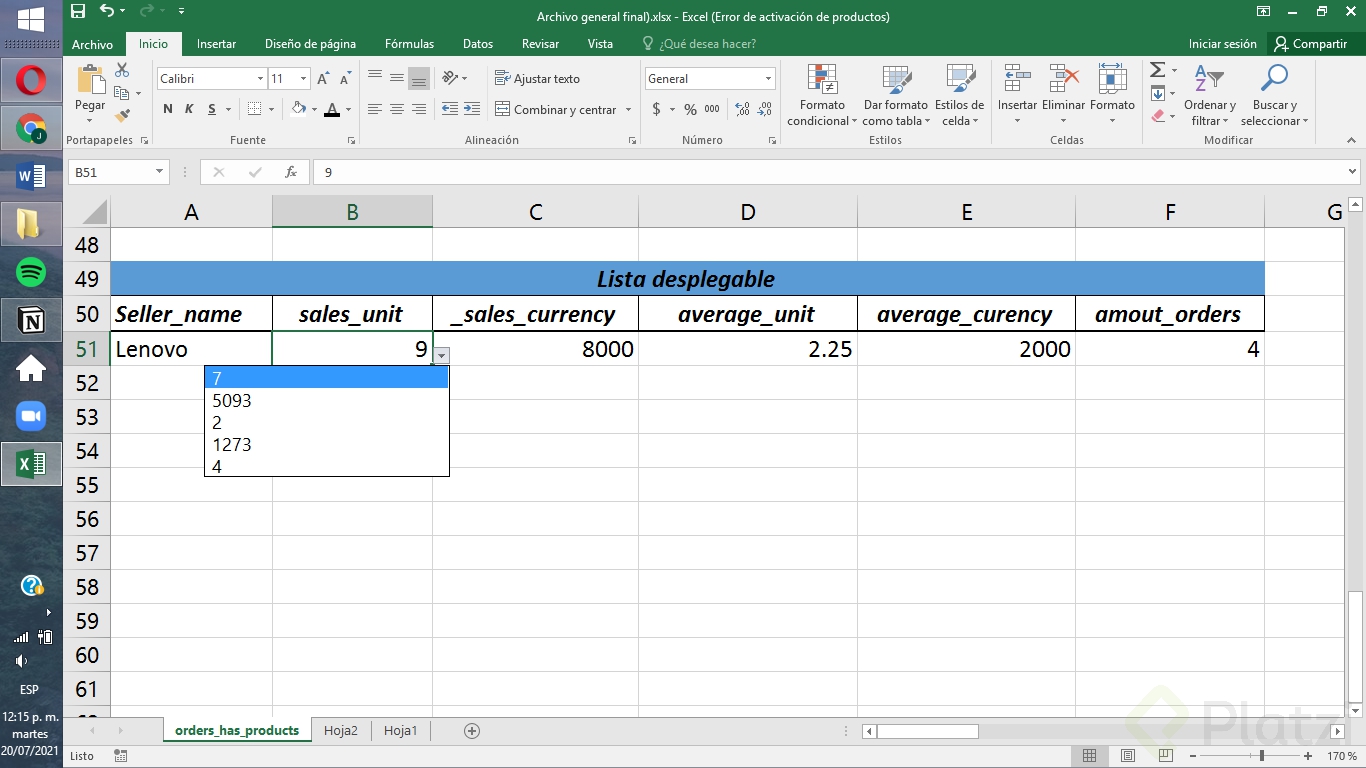Open the font size dropdown
The height and width of the screenshot is (768, 1366).
[x=304, y=79]
